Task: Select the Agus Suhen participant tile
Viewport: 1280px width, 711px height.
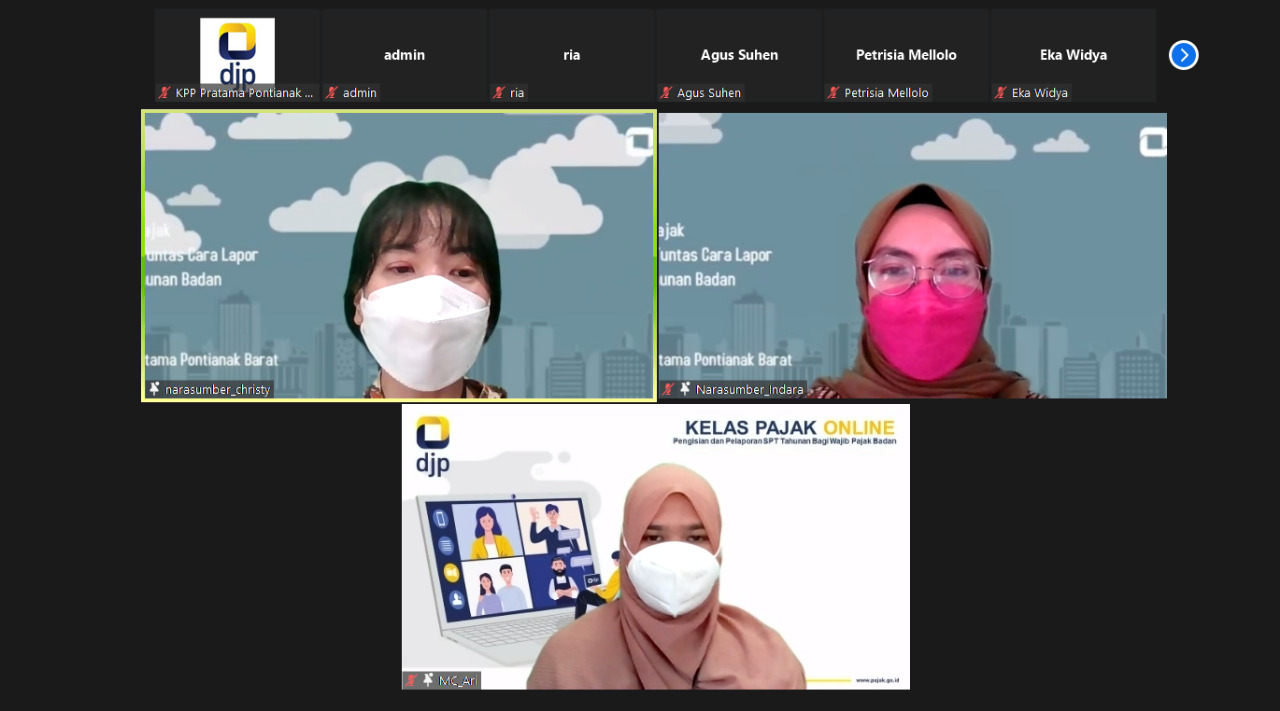Action: click(x=739, y=55)
